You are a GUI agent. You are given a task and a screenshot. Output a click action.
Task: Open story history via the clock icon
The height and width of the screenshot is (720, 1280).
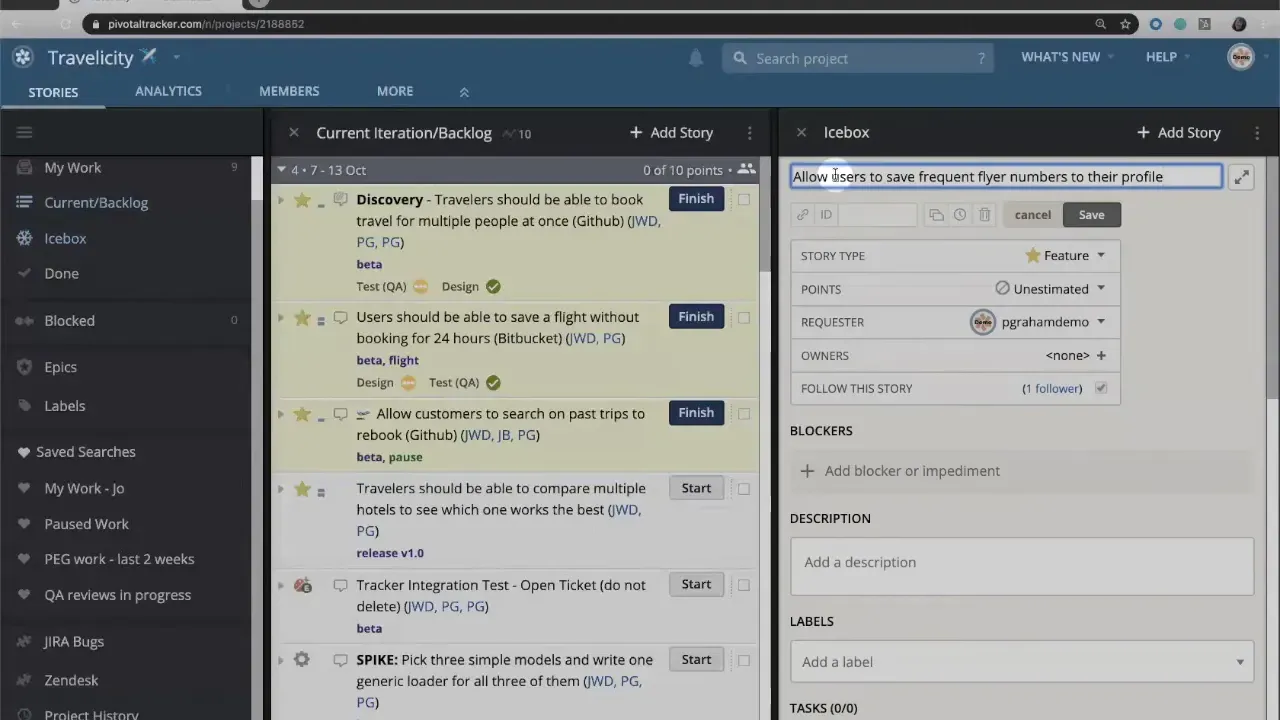959,214
